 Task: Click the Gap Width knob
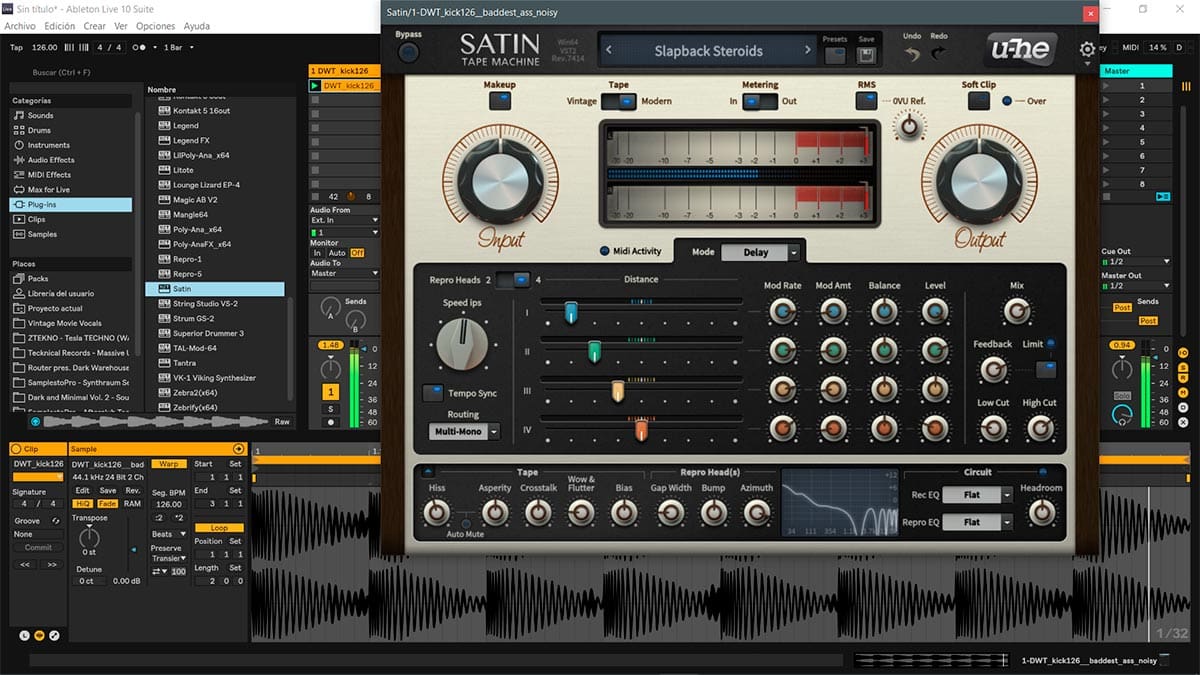(671, 512)
